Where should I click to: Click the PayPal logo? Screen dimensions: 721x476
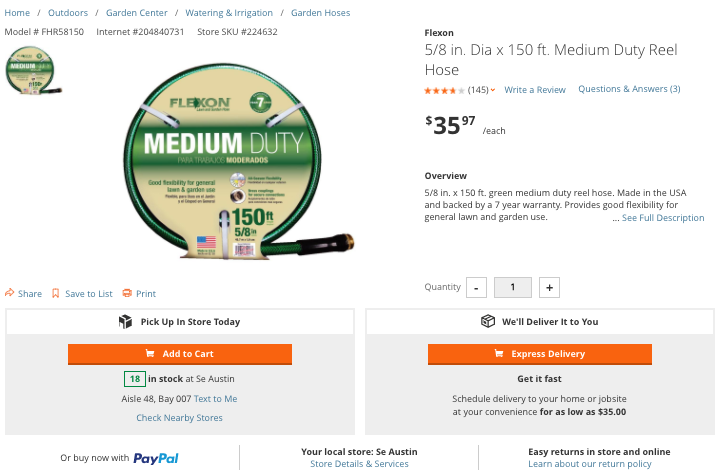[155, 458]
